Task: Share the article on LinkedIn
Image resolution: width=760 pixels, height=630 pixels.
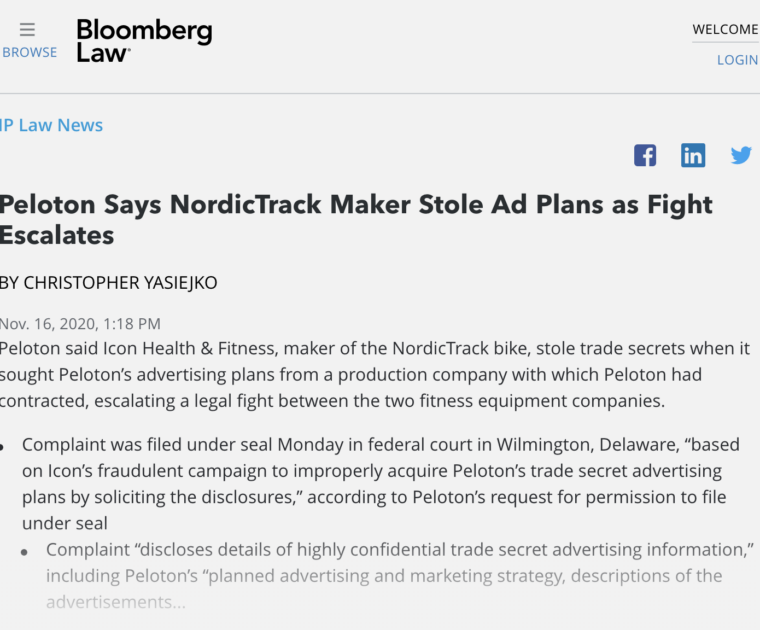Action: tap(693, 155)
